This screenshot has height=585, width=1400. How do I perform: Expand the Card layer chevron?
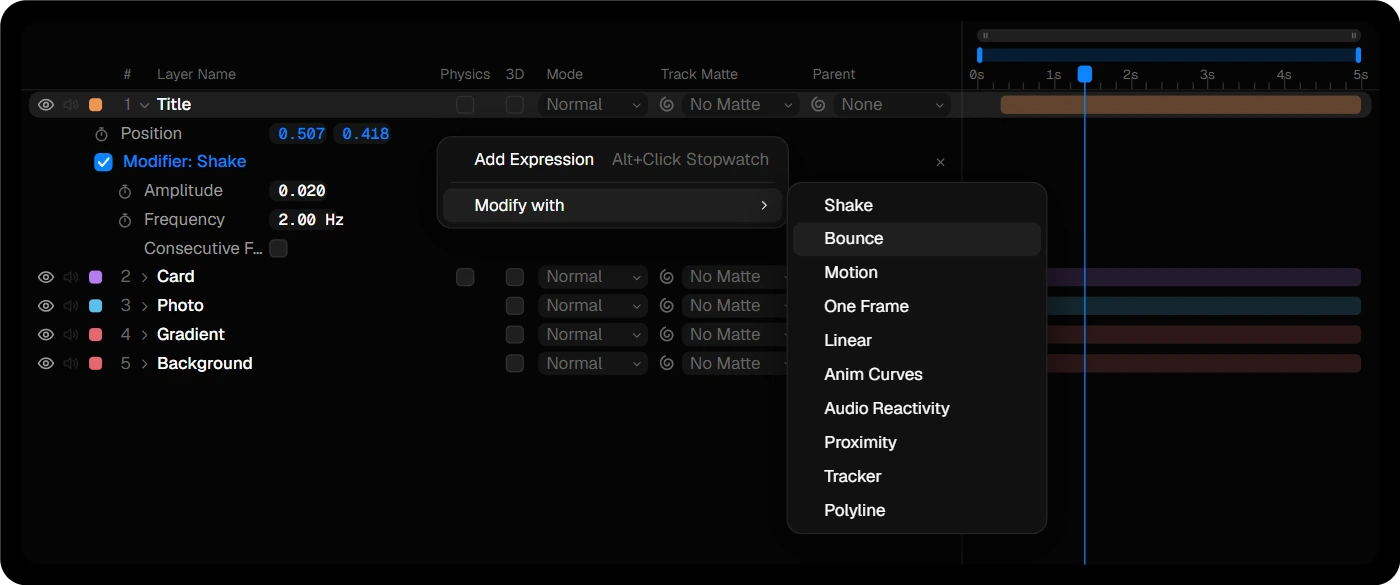(144, 277)
